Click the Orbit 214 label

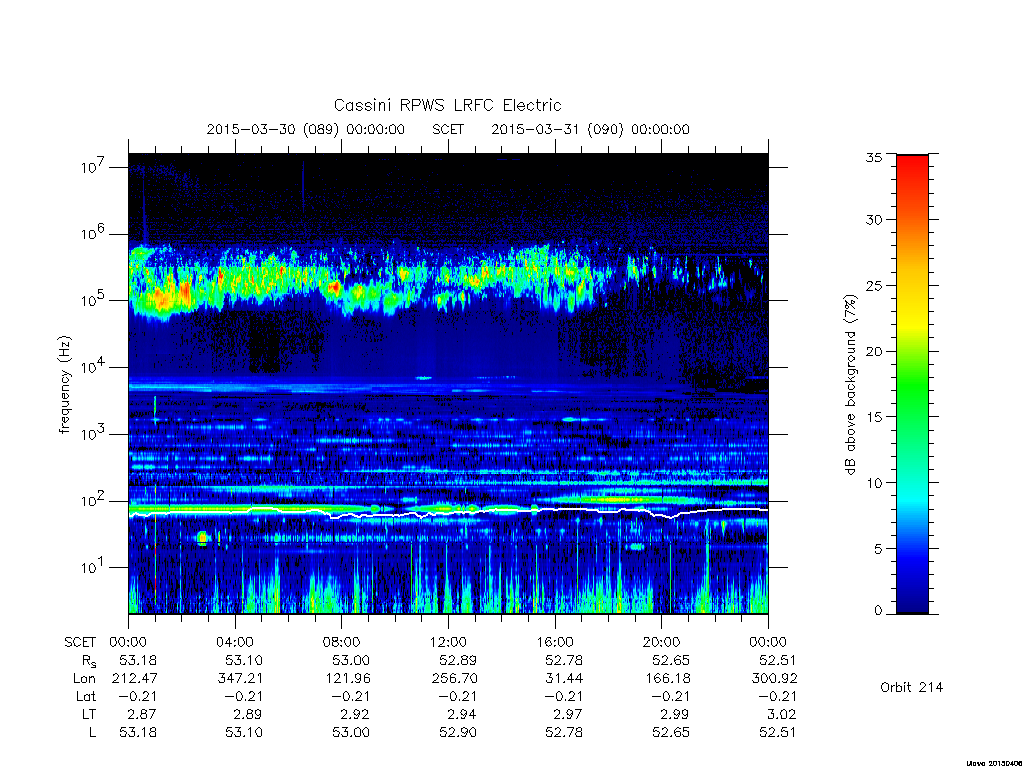click(x=911, y=687)
